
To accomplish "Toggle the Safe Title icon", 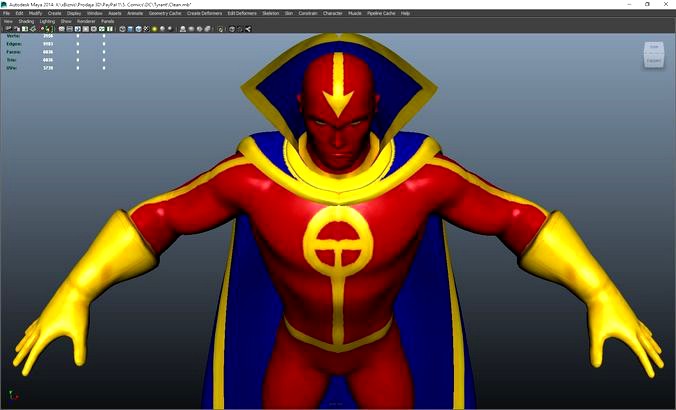I will point(109,29).
